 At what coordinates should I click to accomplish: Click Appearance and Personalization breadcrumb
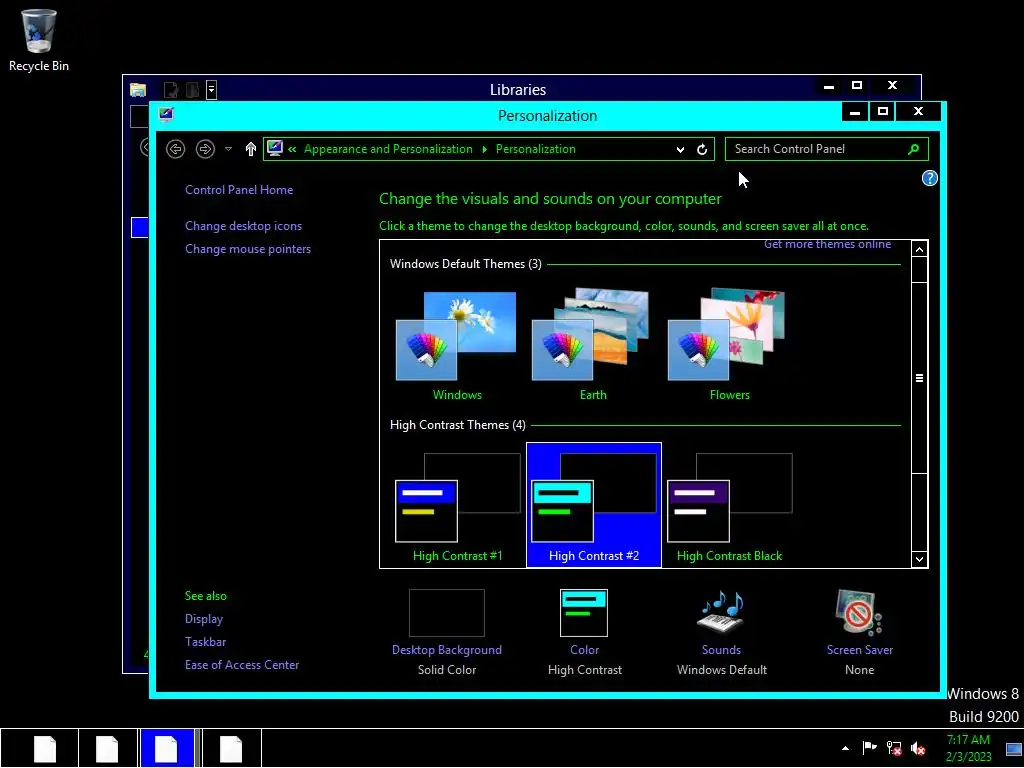(388, 149)
